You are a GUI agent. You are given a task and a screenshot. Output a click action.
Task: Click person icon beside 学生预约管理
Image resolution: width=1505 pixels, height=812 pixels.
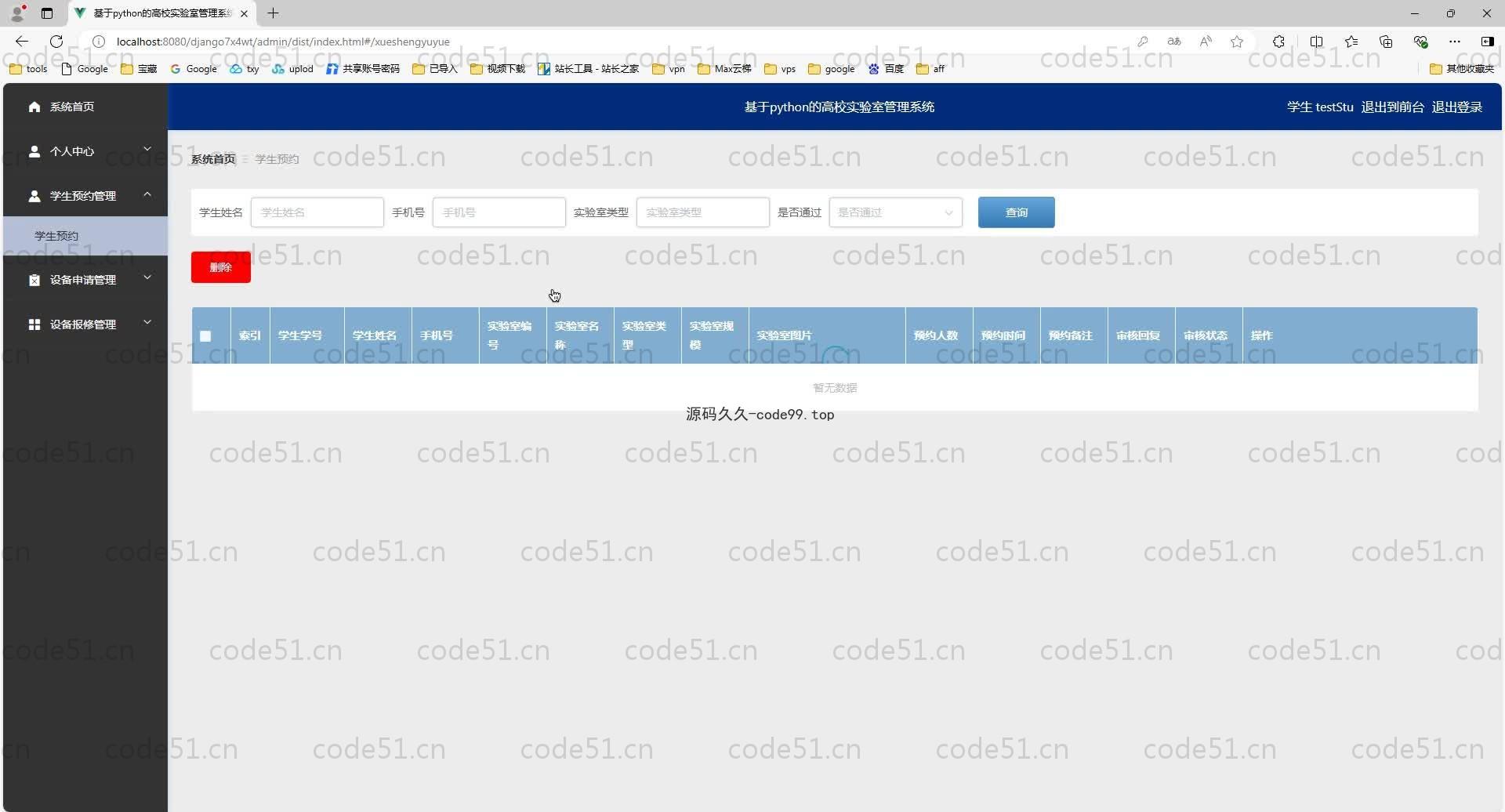[34, 196]
